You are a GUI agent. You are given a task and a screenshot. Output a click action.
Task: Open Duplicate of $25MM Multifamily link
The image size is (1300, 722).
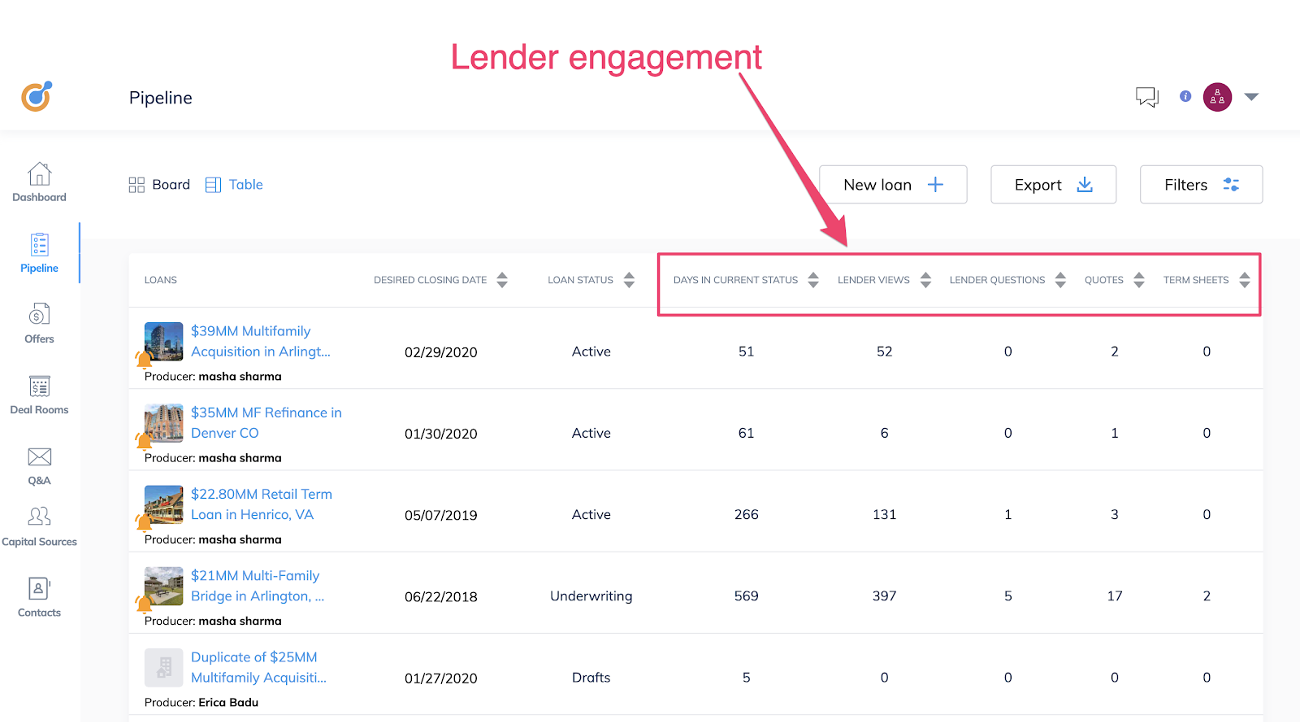pyautogui.click(x=259, y=667)
